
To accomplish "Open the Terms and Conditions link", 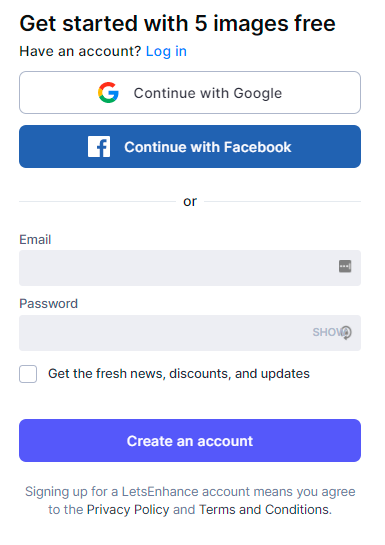I will coord(264,510).
